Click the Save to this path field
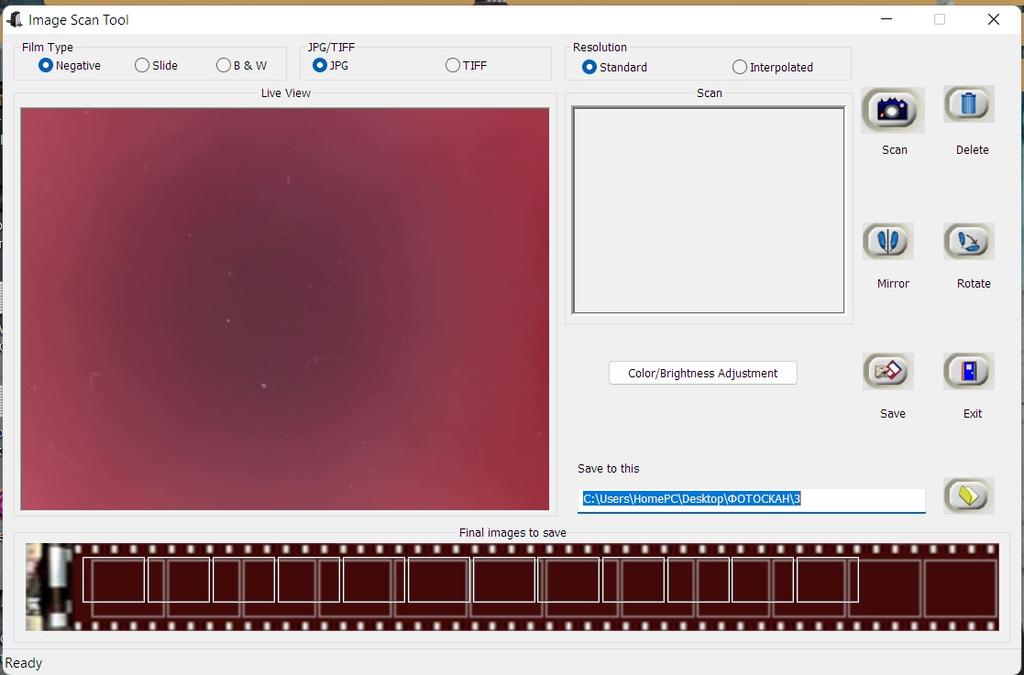 pyautogui.click(x=752, y=499)
